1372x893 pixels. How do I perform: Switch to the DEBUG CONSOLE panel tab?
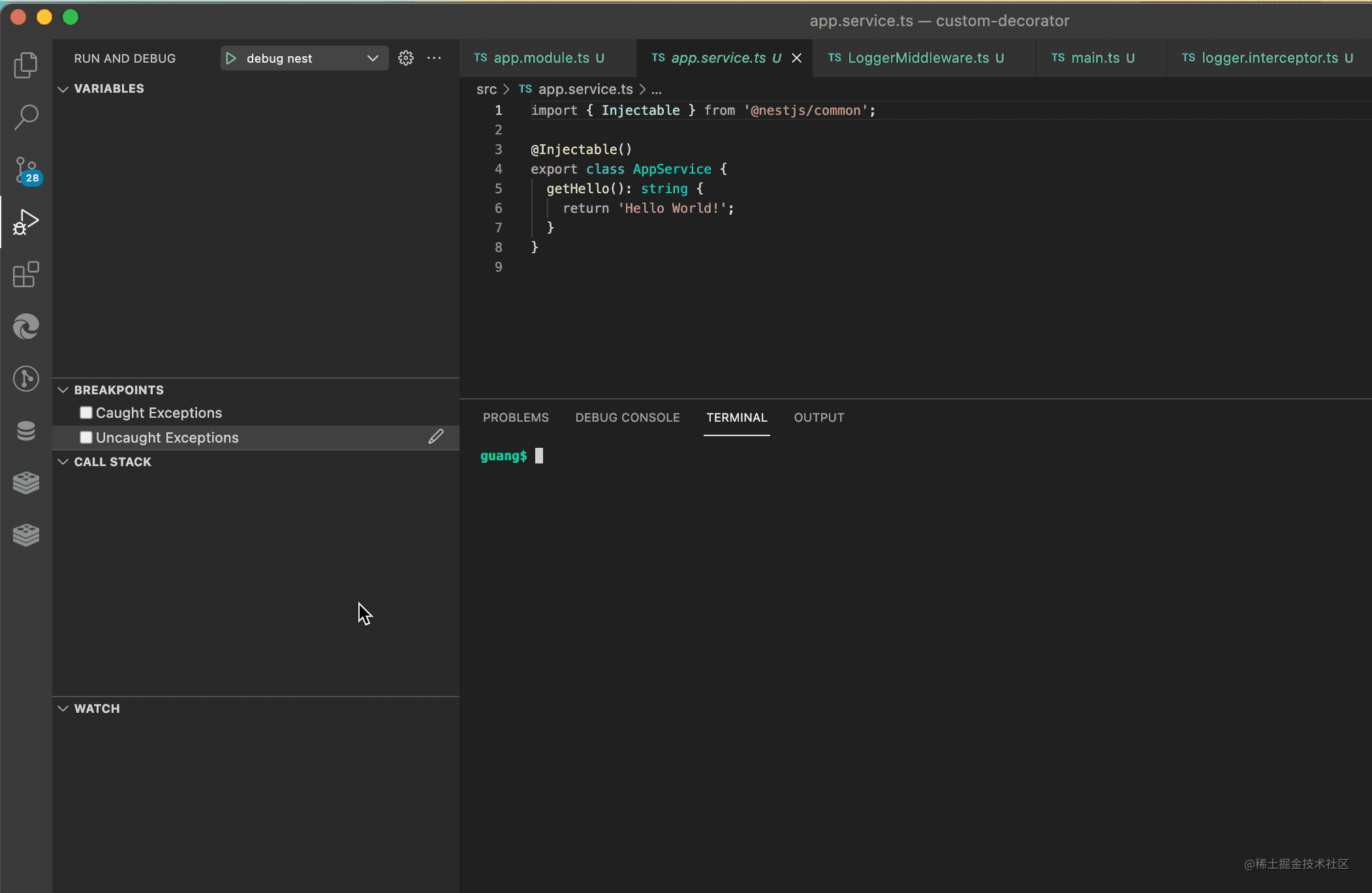pos(627,418)
